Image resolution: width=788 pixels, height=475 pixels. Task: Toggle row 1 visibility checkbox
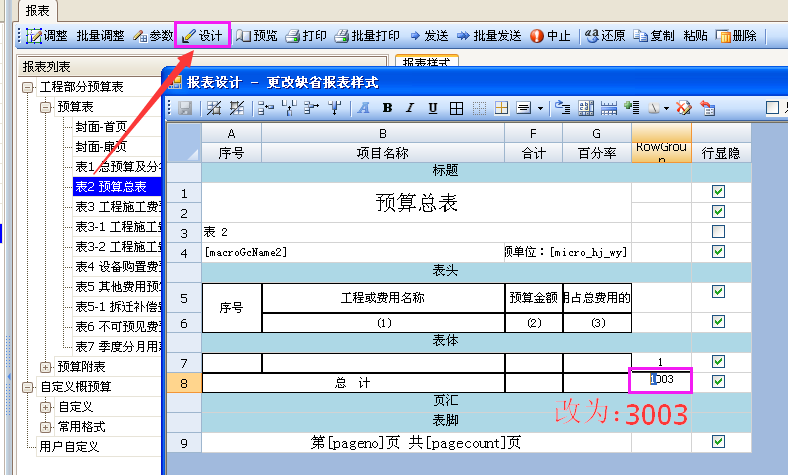tap(717, 192)
